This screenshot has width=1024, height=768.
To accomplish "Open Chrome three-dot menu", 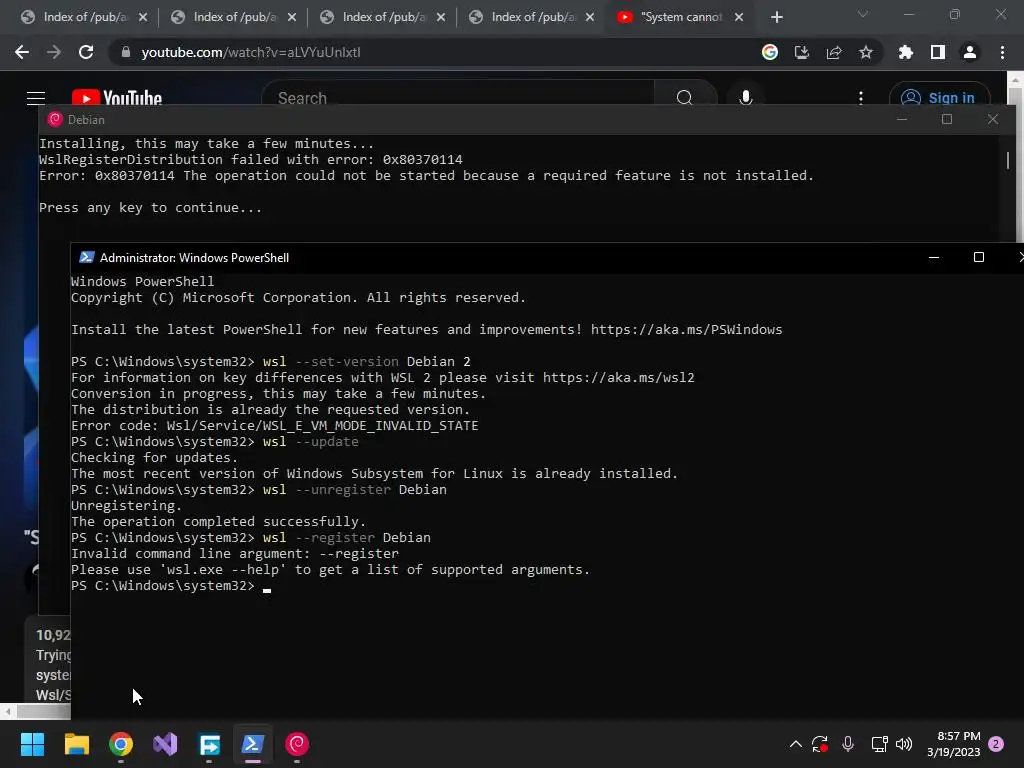I will click(1002, 52).
